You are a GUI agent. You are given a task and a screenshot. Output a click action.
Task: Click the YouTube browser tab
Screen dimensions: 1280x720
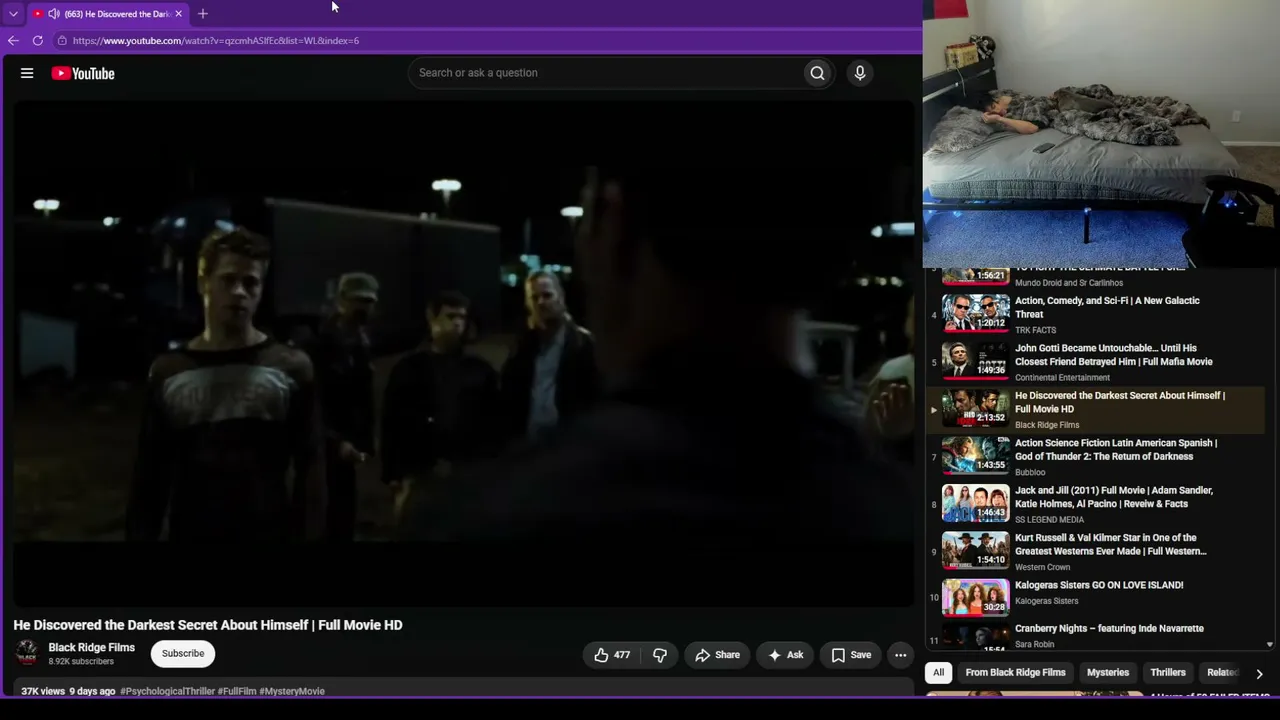coord(106,14)
